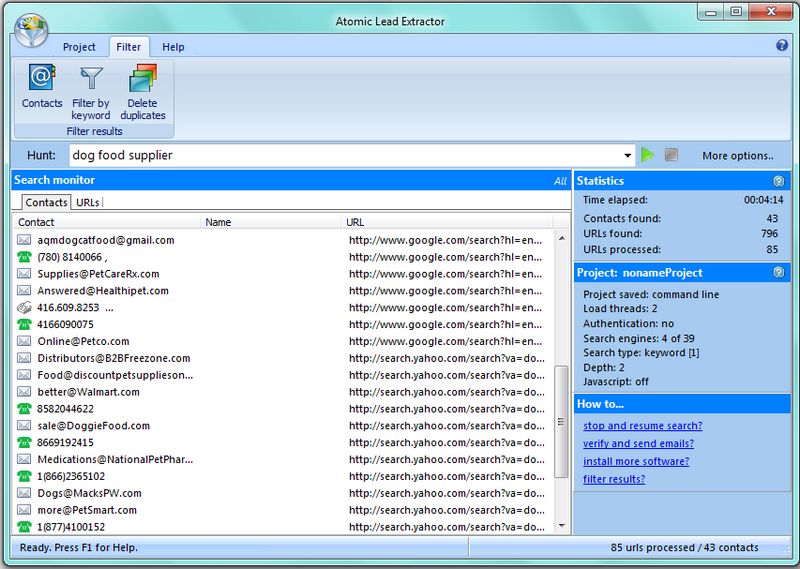Viewport: 800px width, 569px height.
Task: Click phone icon beside 8582044622
Action: tap(24, 408)
